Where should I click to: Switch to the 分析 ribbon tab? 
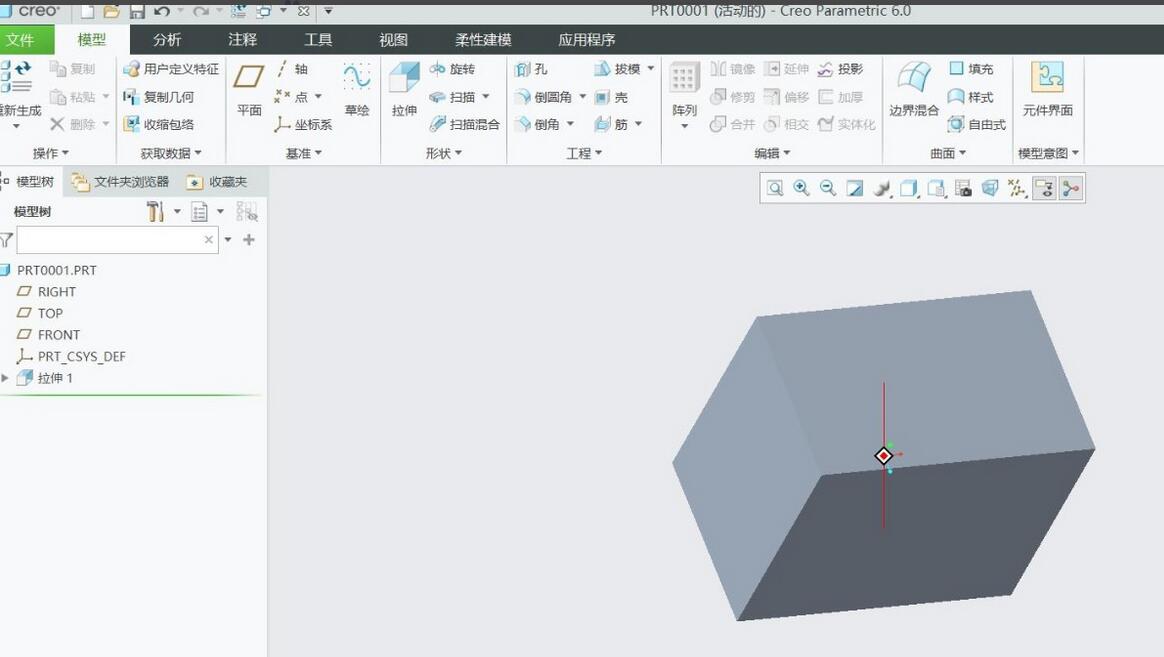point(167,40)
